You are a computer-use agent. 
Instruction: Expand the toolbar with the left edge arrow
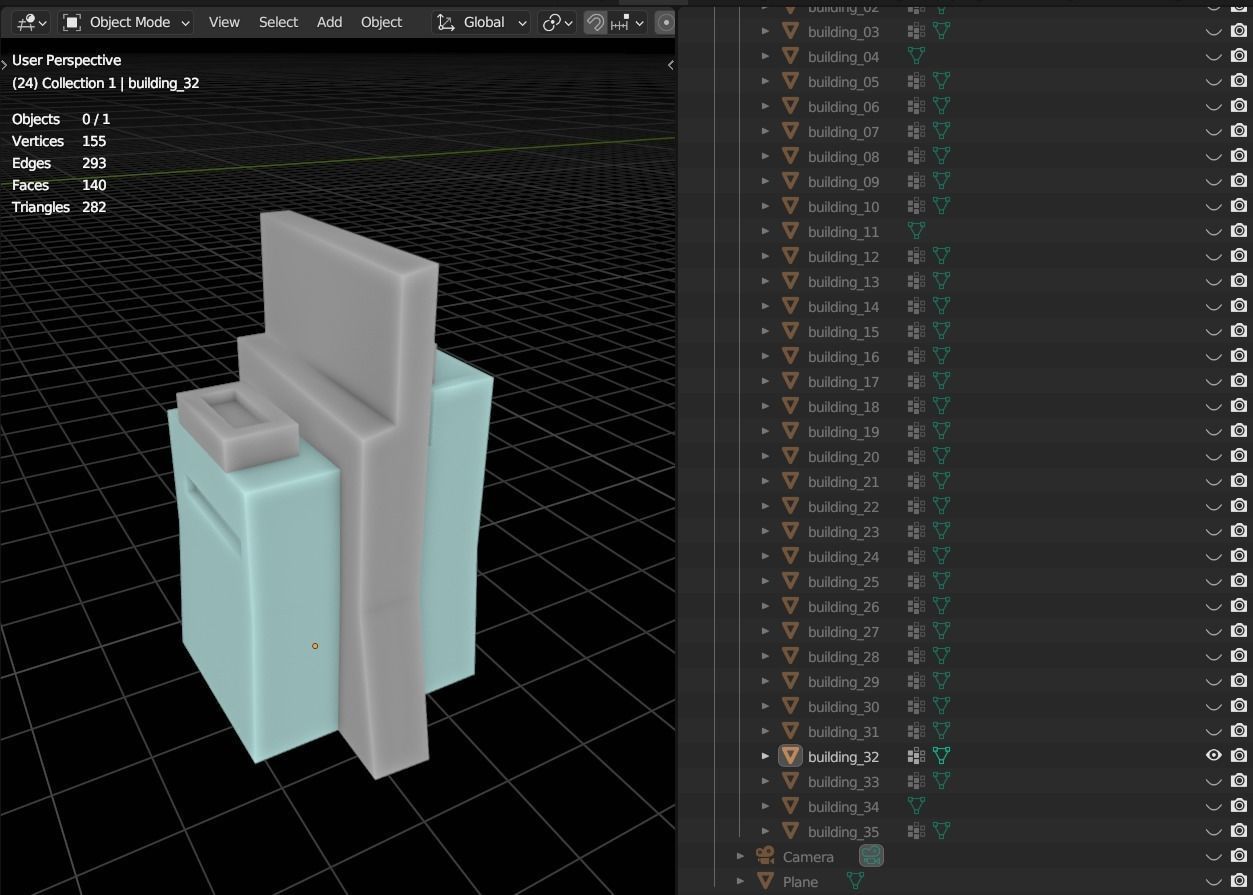click(4, 65)
